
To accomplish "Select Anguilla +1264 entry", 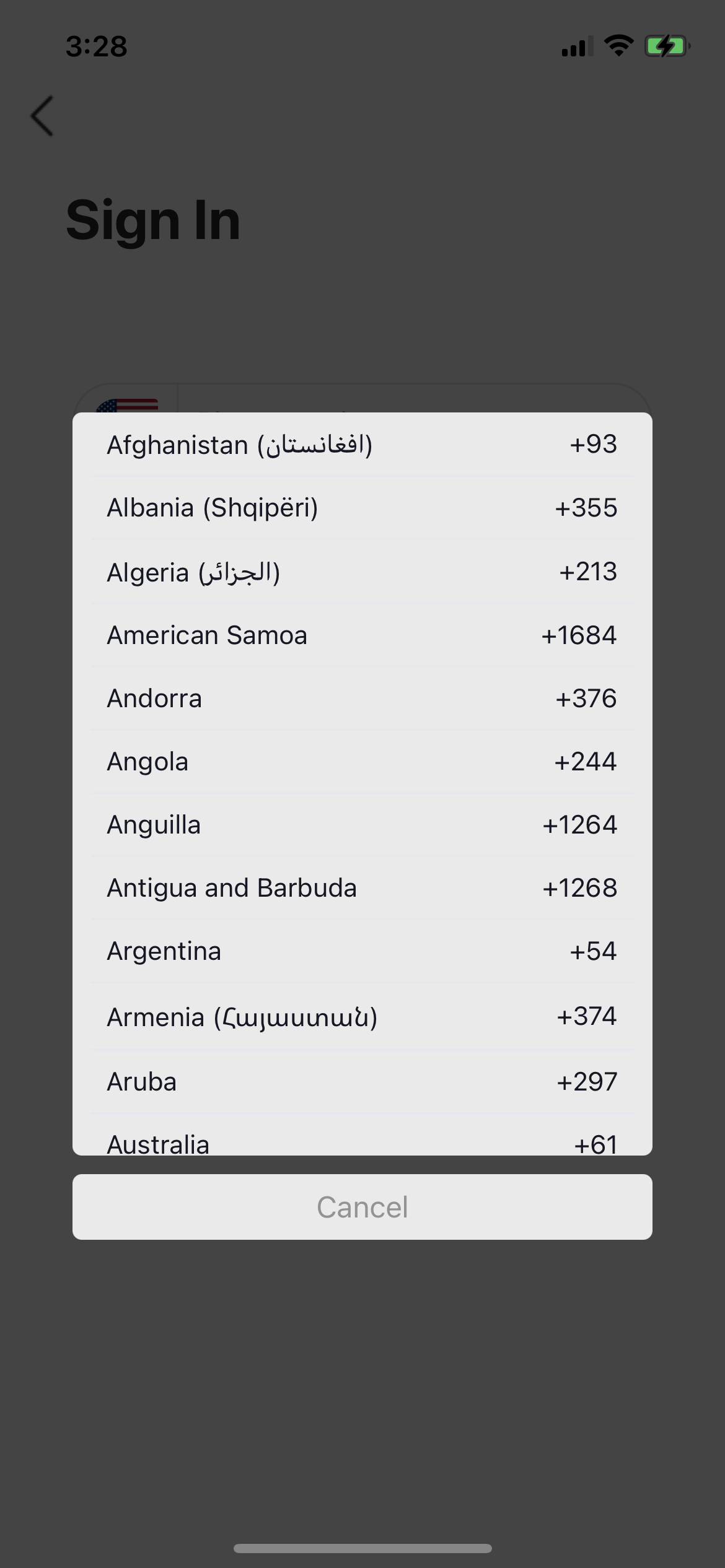I will tap(362, 825).
